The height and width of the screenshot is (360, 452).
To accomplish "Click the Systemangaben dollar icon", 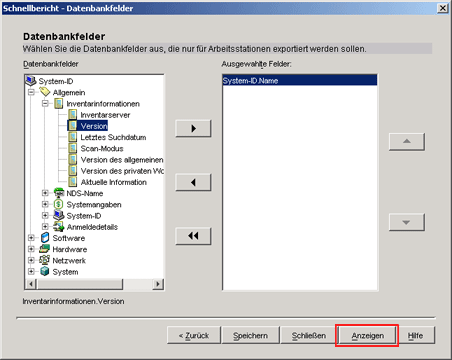I will click(59, 204).
